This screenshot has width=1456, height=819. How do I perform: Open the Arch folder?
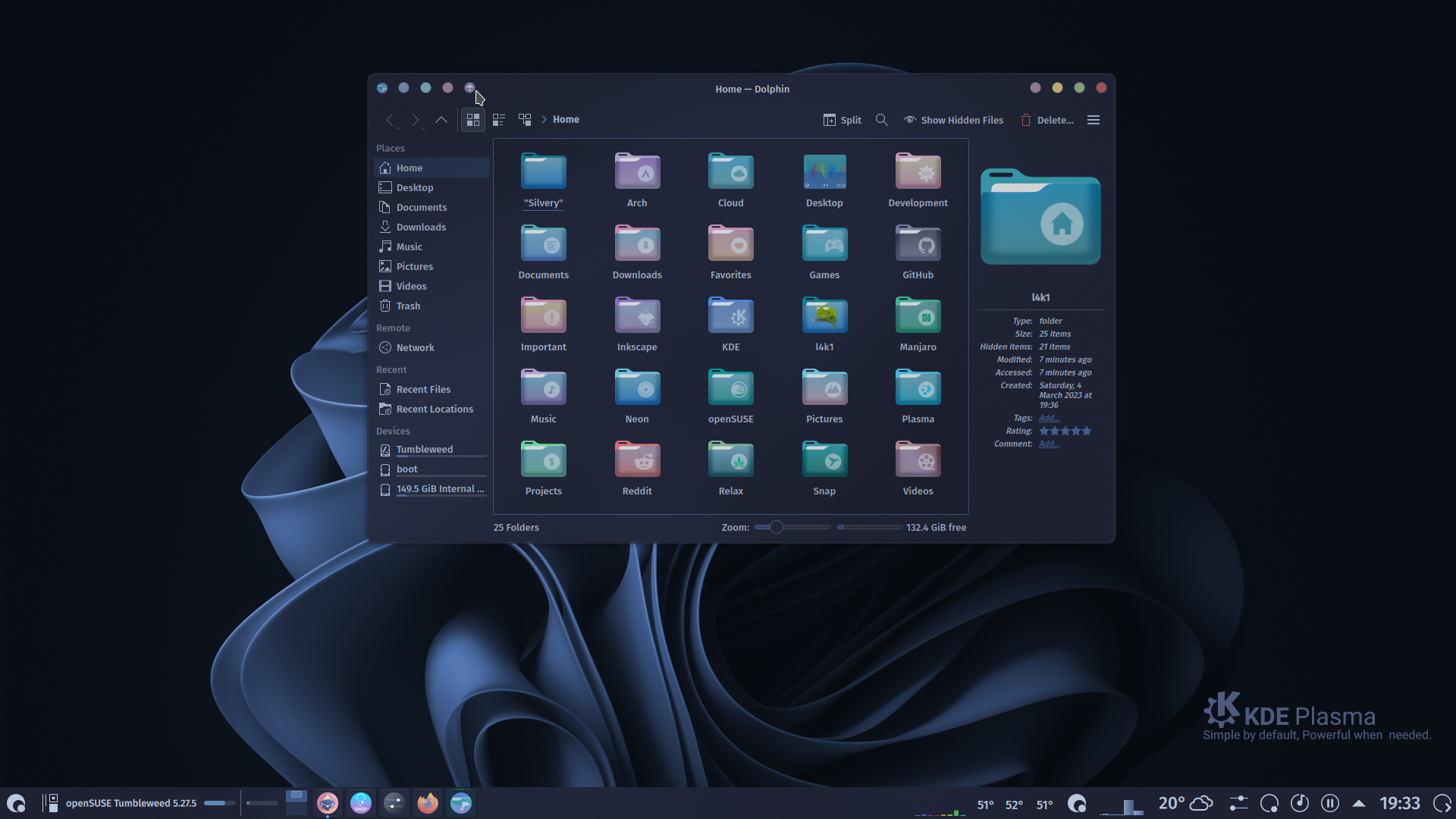coord(637,180)
